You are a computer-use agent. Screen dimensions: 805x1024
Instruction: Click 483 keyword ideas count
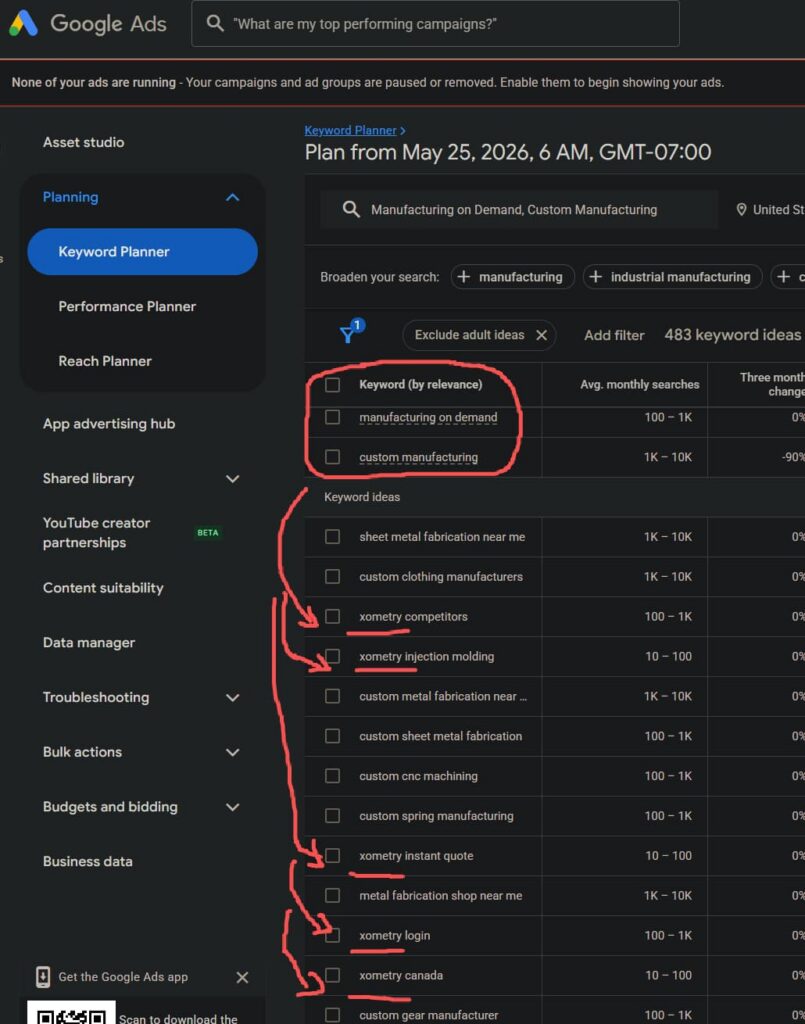point(733,334)
